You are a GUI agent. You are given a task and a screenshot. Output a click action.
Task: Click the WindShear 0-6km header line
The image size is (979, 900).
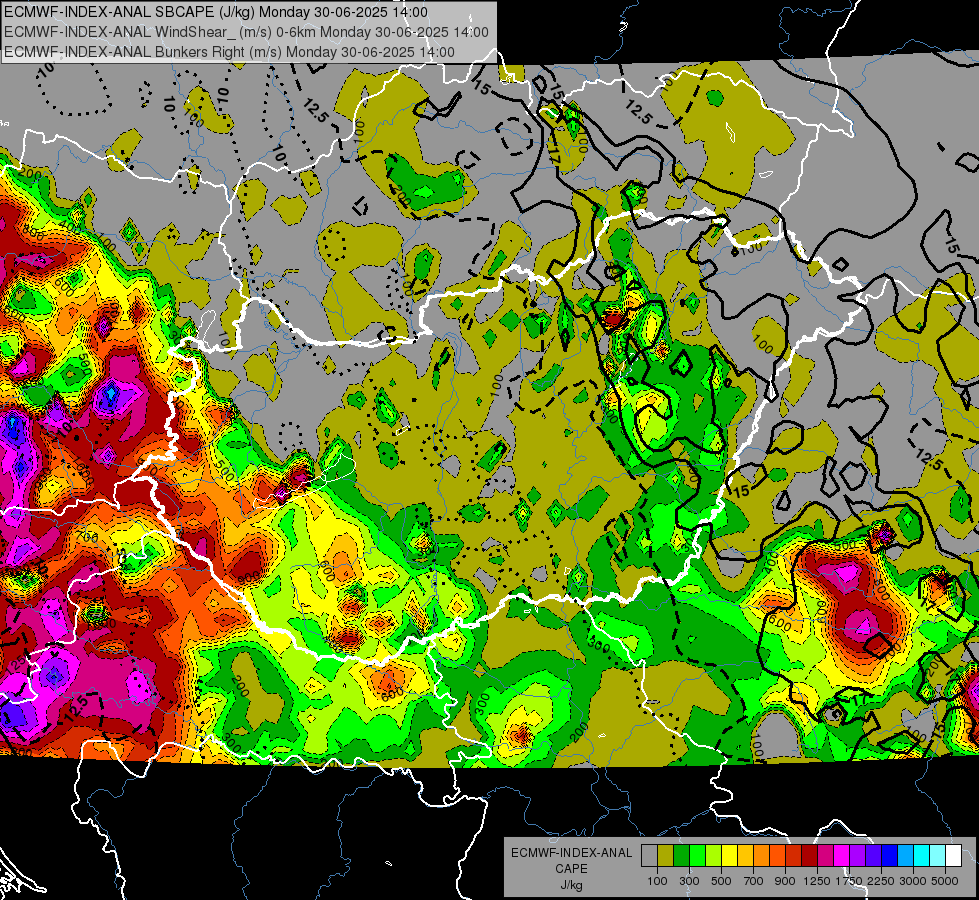(x=247, y=32)
